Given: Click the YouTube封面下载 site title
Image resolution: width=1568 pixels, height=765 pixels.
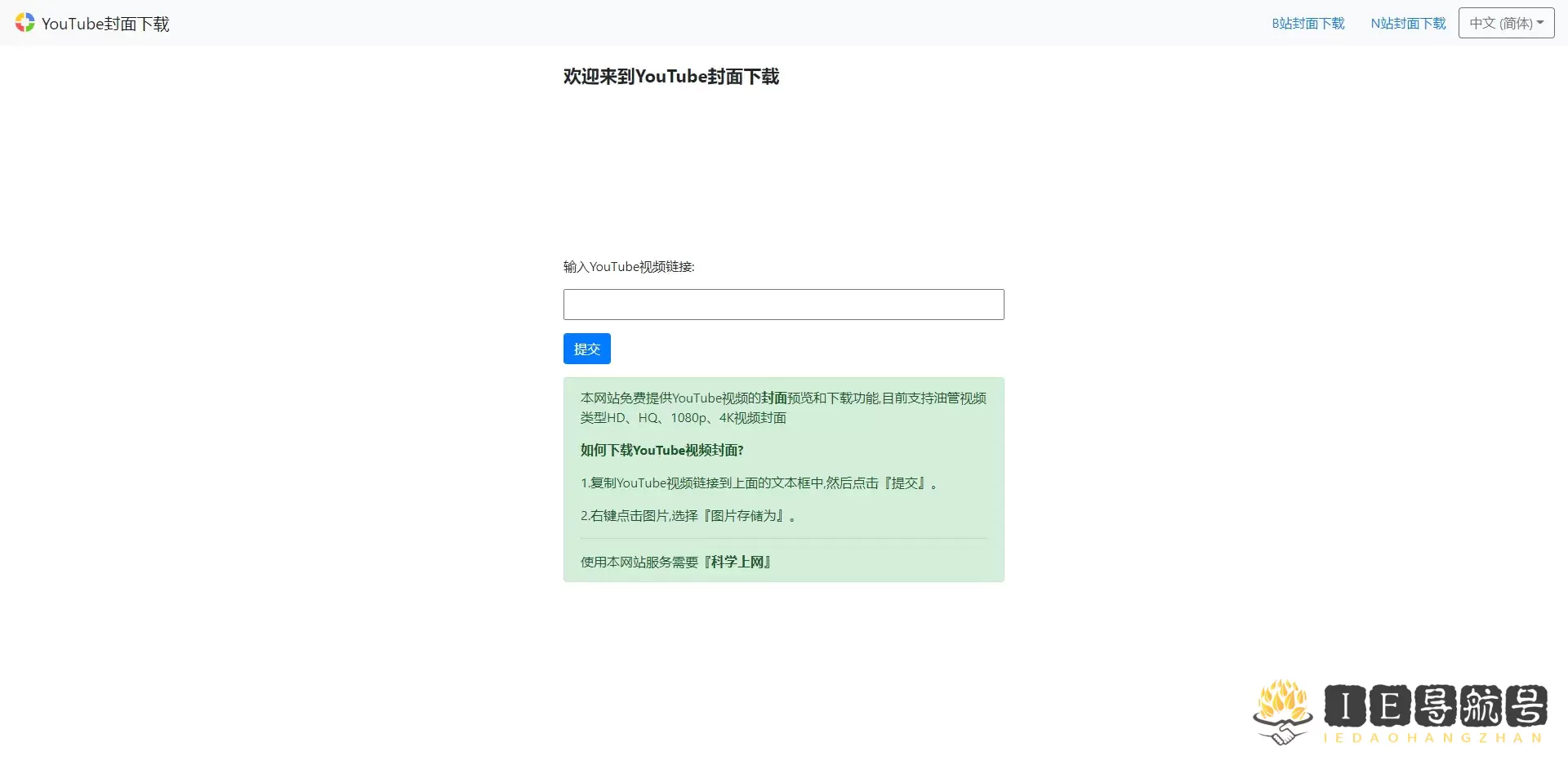Looking at the screenshot, I should pos(106,24).
